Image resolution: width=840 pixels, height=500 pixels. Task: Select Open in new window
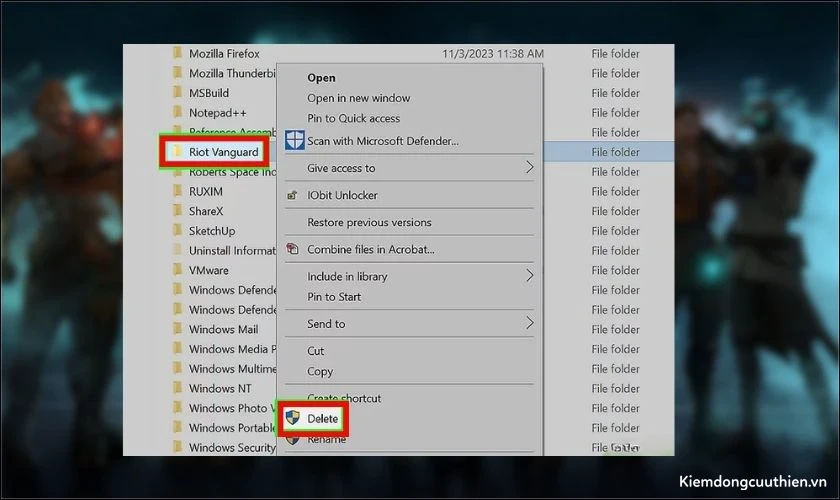pyautogui.click(x=358, y=98)
